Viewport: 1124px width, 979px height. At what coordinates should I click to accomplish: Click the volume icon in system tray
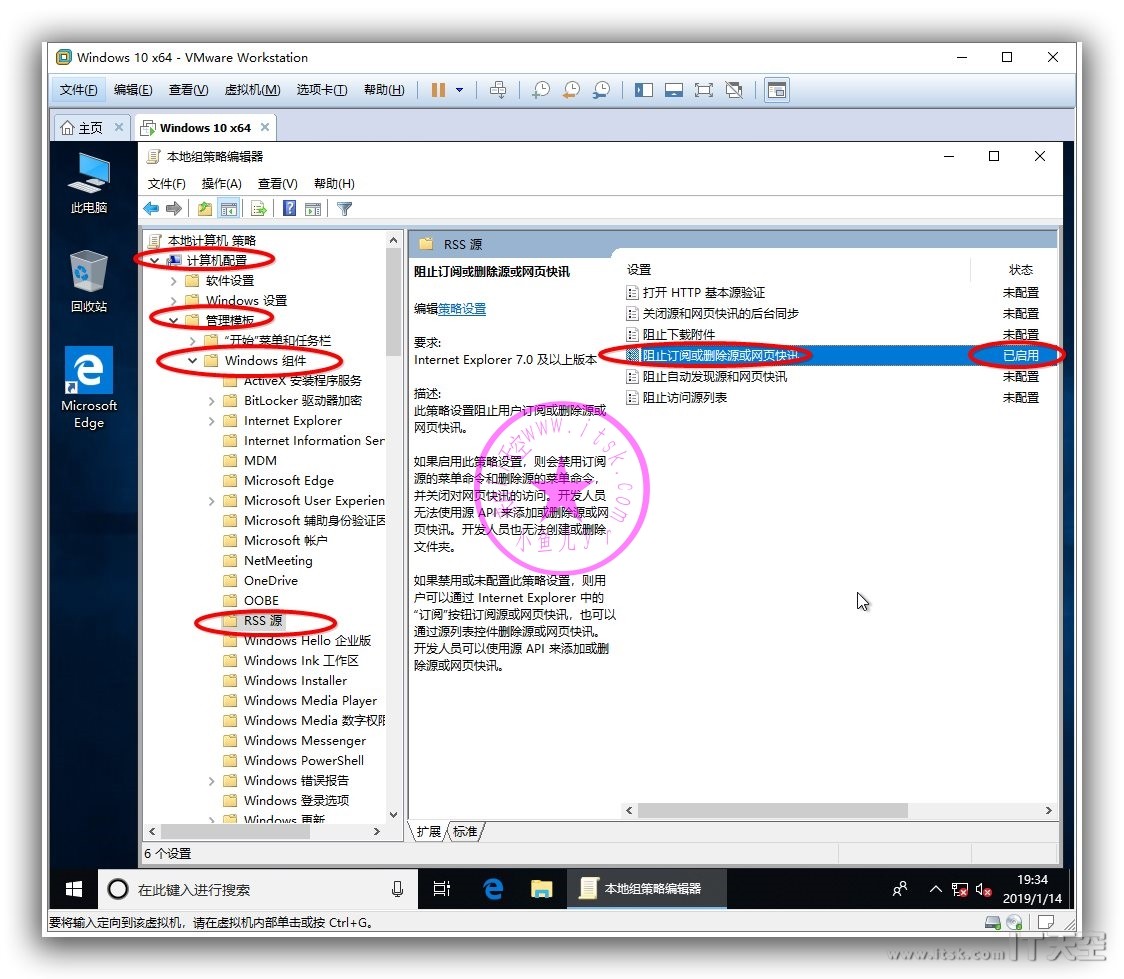984,890
